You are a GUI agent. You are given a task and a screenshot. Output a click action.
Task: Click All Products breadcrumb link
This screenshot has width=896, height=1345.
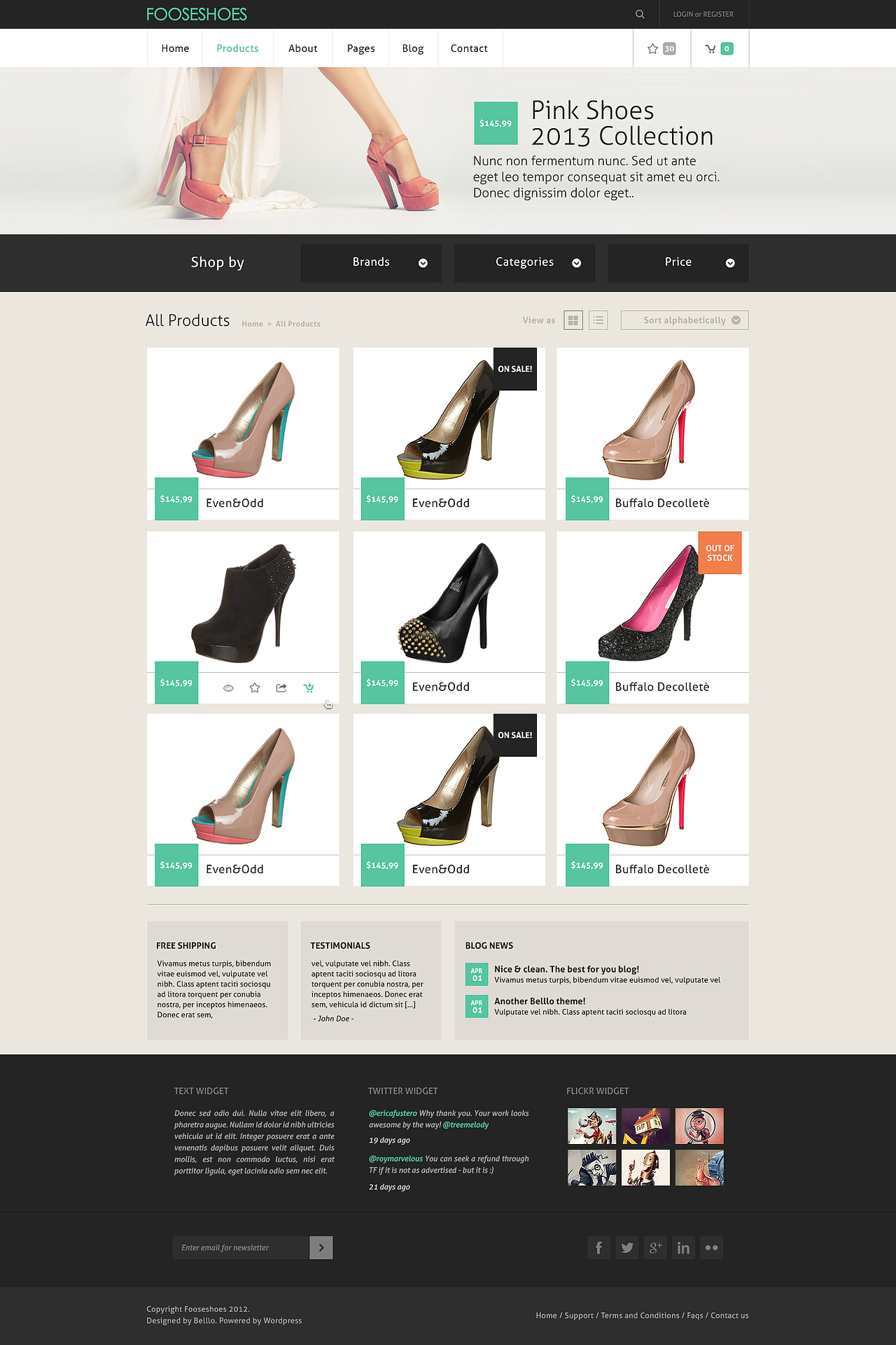coord(298,324)
